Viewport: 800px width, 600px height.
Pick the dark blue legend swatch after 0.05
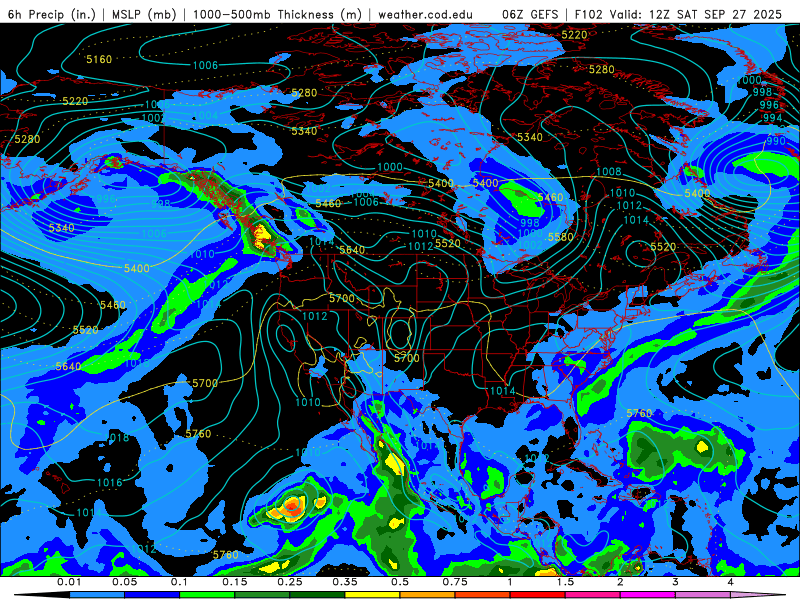pyautogui.click(x=152, y=595)
